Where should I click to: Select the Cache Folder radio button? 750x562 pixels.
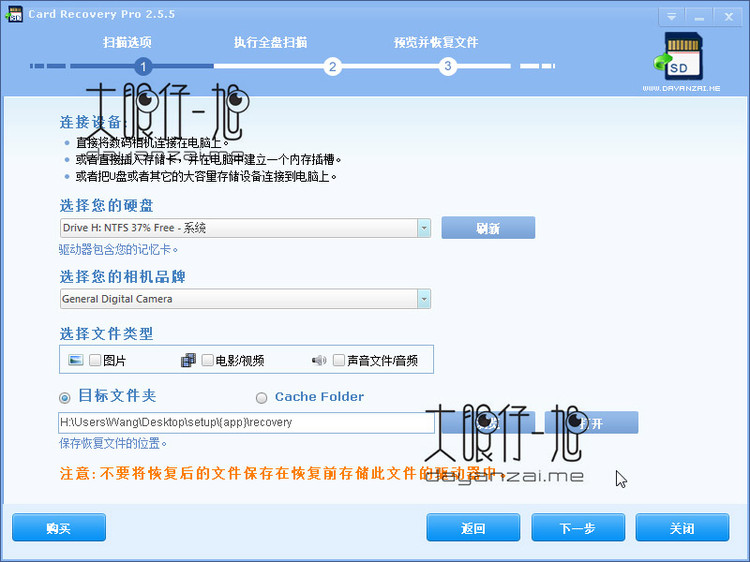[x=261, y=397]
